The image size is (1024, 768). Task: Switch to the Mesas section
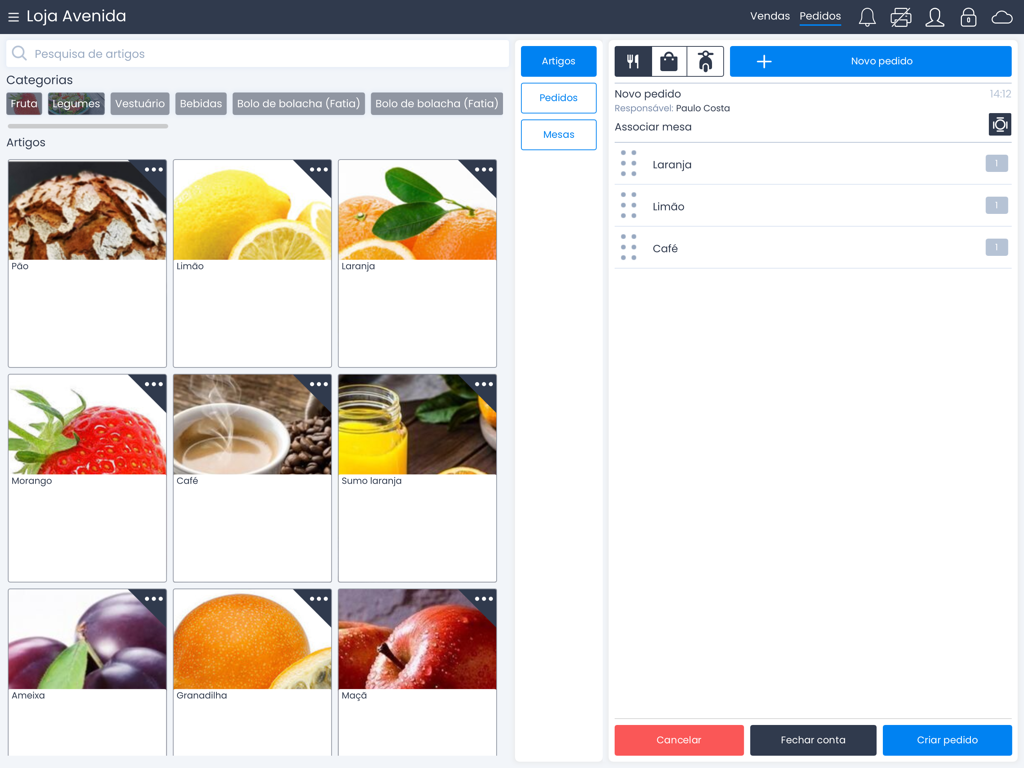coord(558,134)
